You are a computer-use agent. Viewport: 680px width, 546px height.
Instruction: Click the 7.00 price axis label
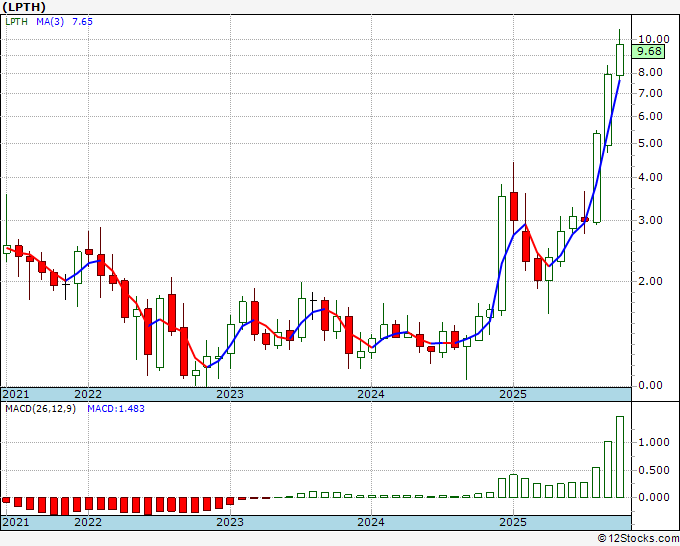651,93
